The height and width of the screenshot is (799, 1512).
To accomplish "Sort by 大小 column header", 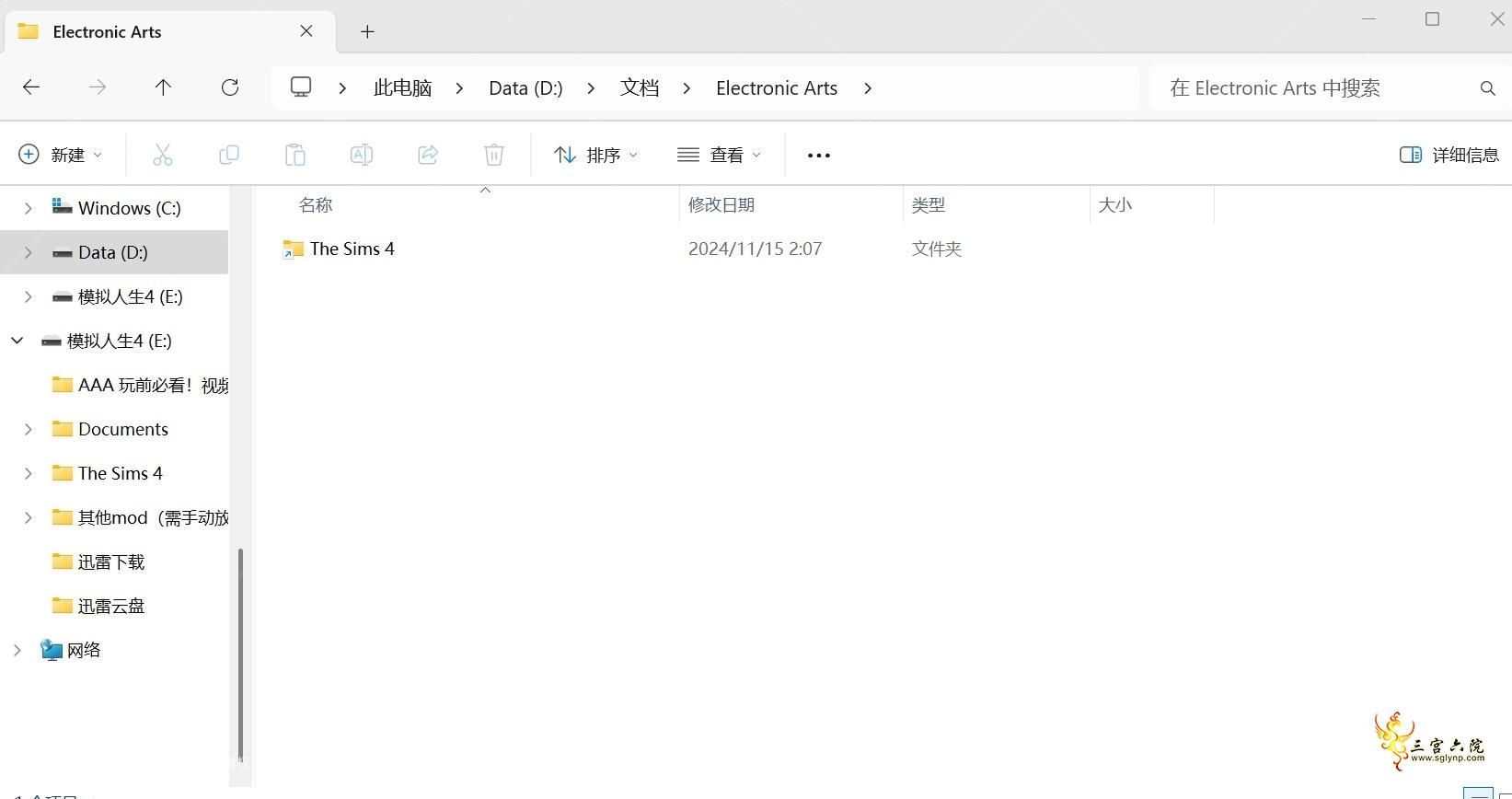I will (x=1114, y=205).
